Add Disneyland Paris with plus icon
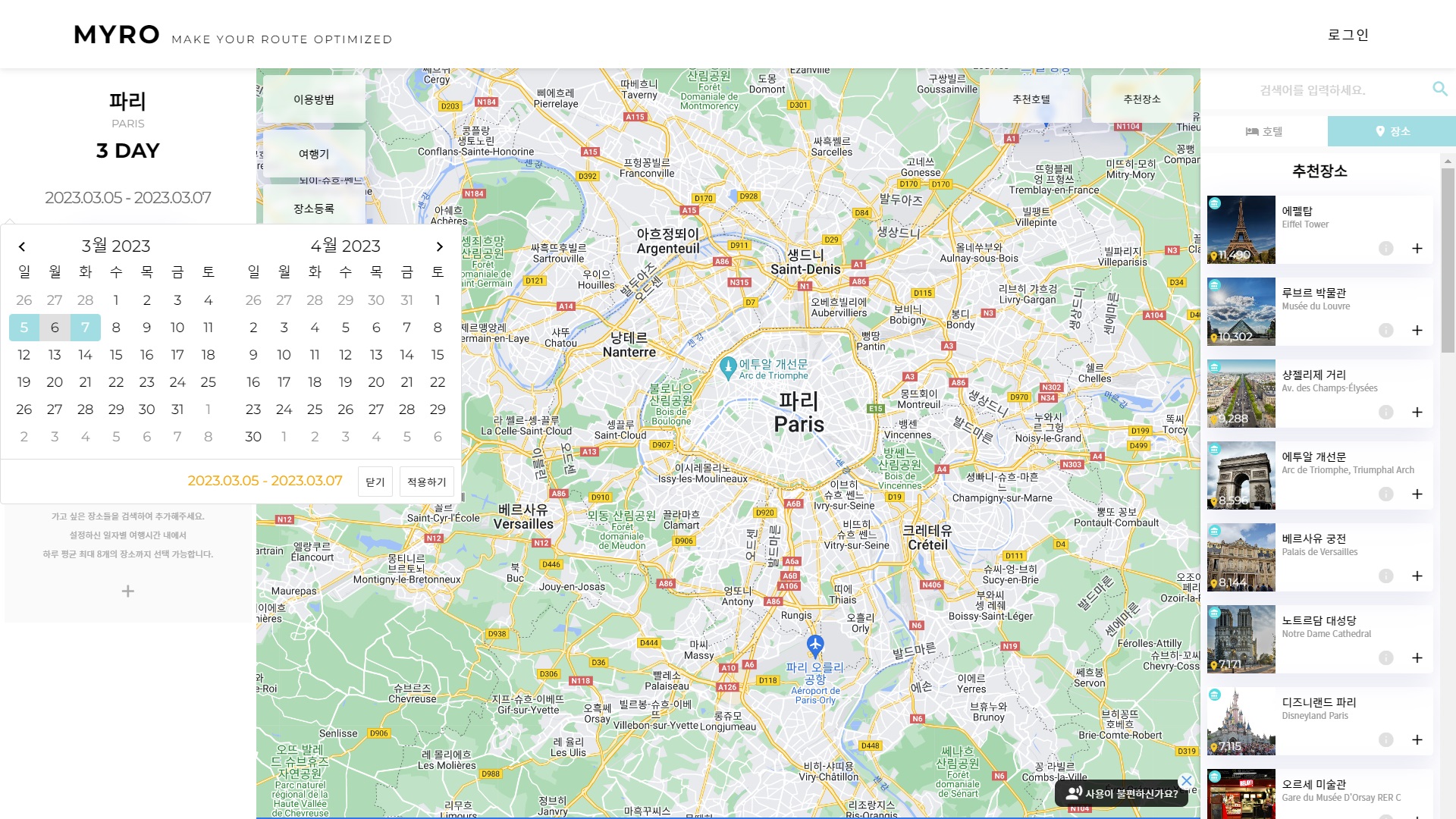Viewport: 1456px width, 819px height. pyautogui.click(x=1417, y=740)
